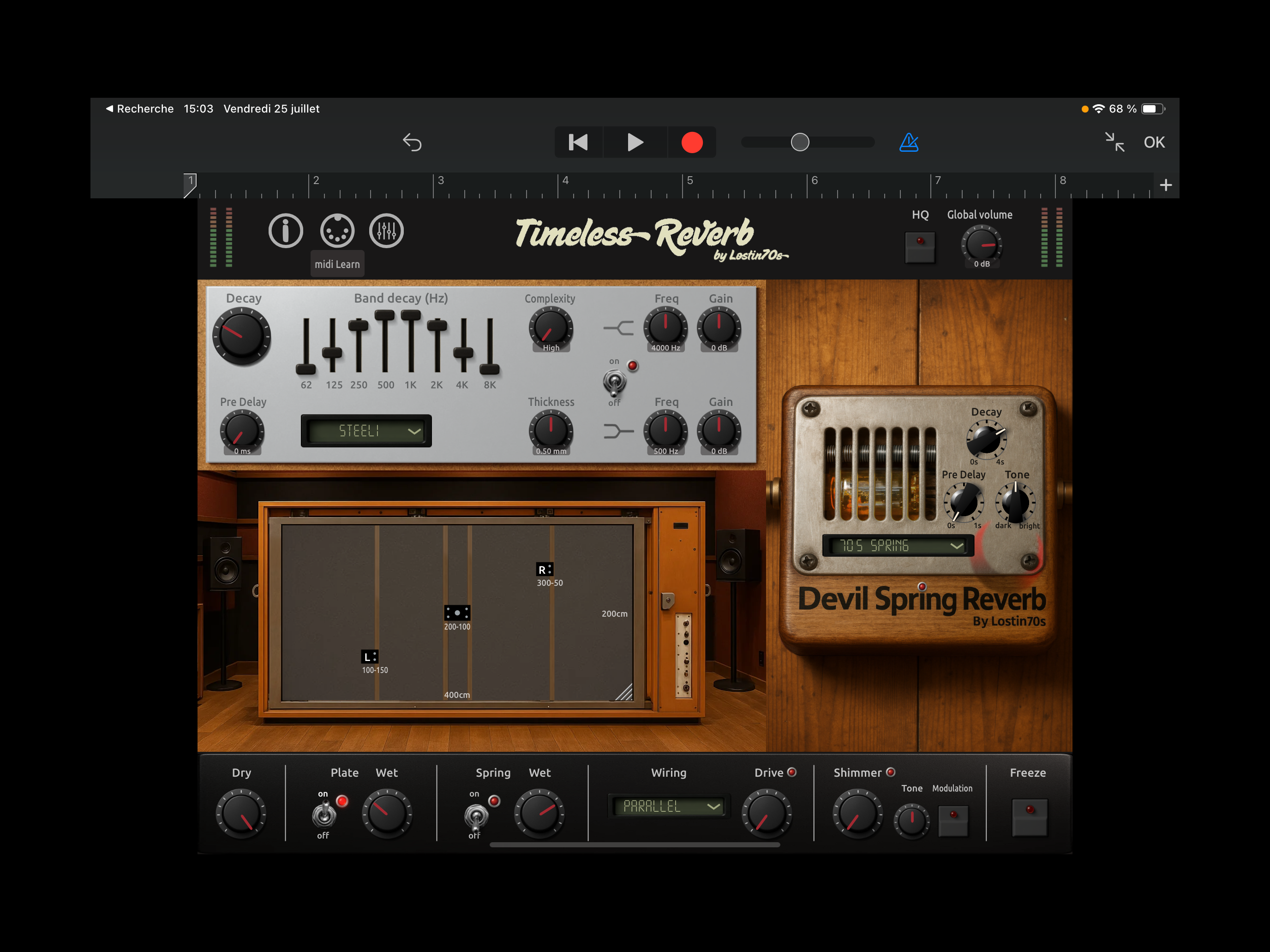The width and height of the screenshot is (1270, 952).
Task: Click the 2K band decay fader
Action: (x=437, y=325)
